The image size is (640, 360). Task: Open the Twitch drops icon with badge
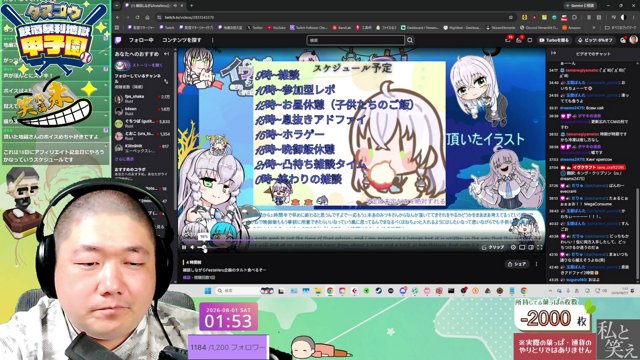coord(519,40)
